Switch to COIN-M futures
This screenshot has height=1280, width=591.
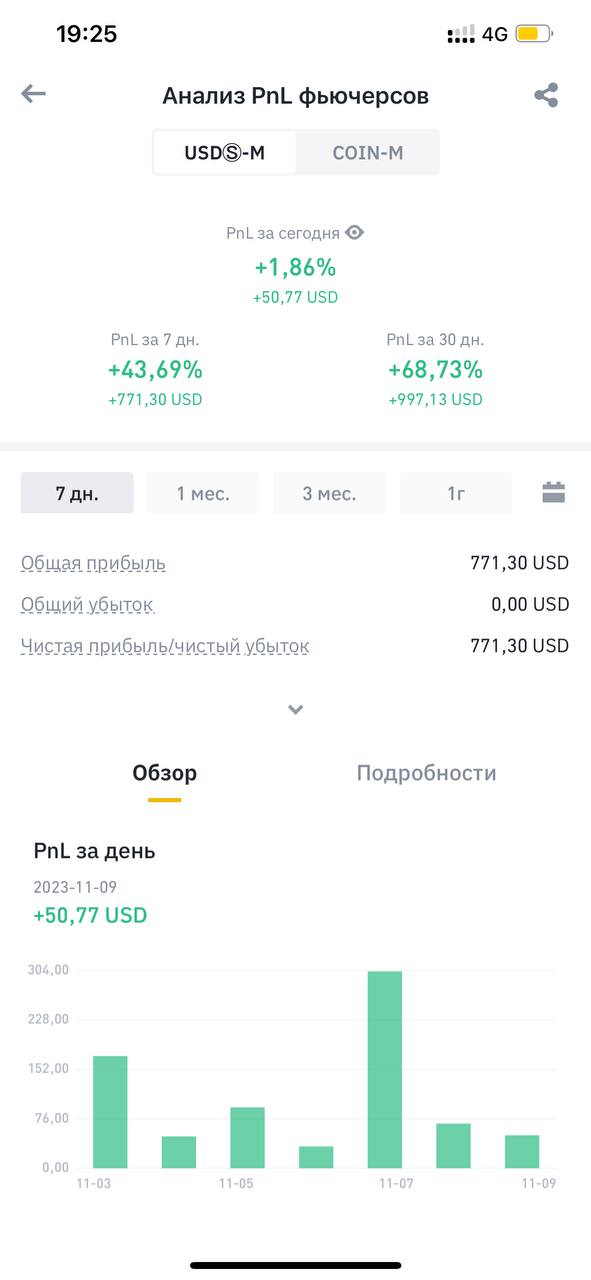pos(368,153)
